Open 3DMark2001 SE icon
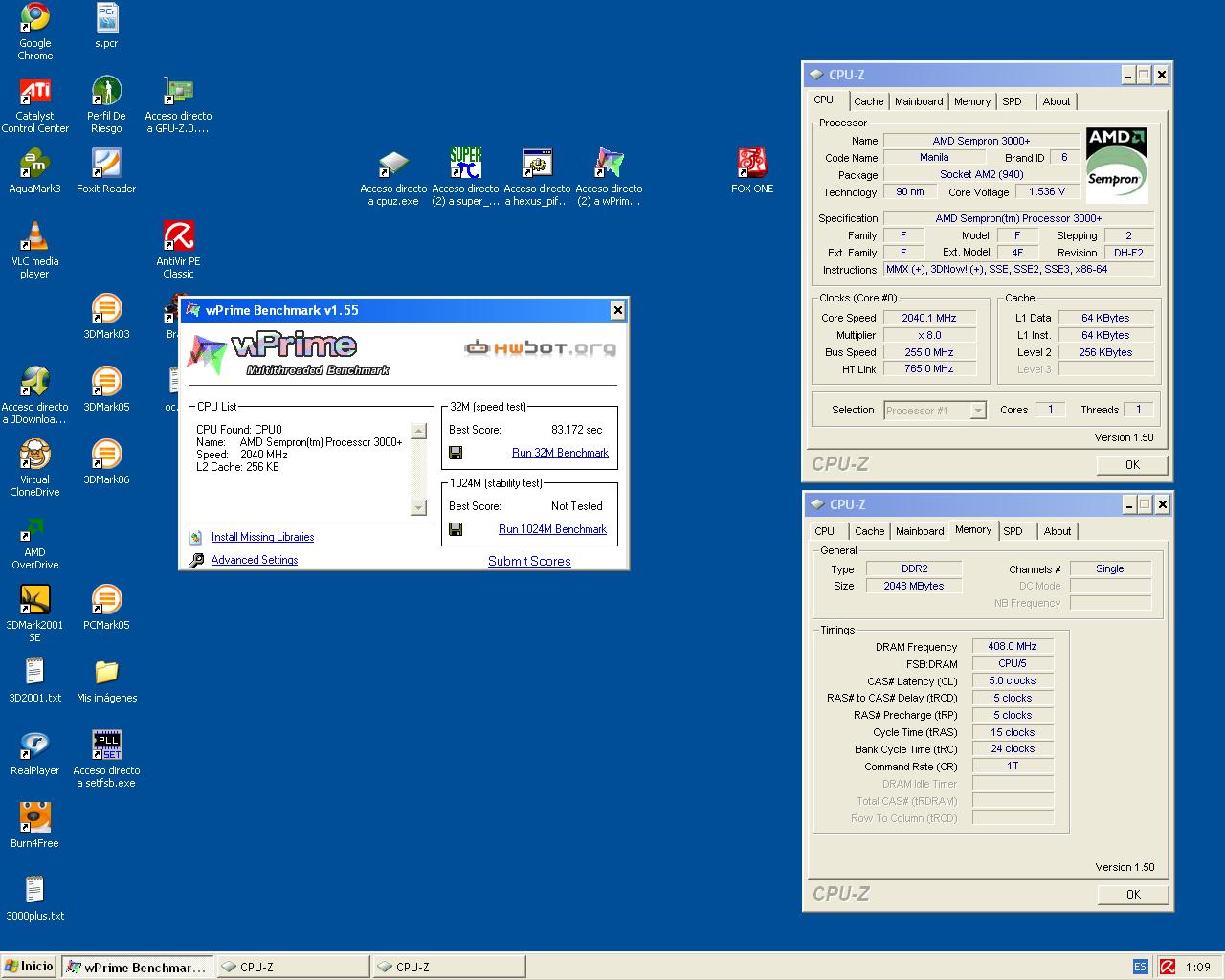Image resolution: width=1225 pixels, height=980 pixels. pyautogui.click(x=34, y=599)
